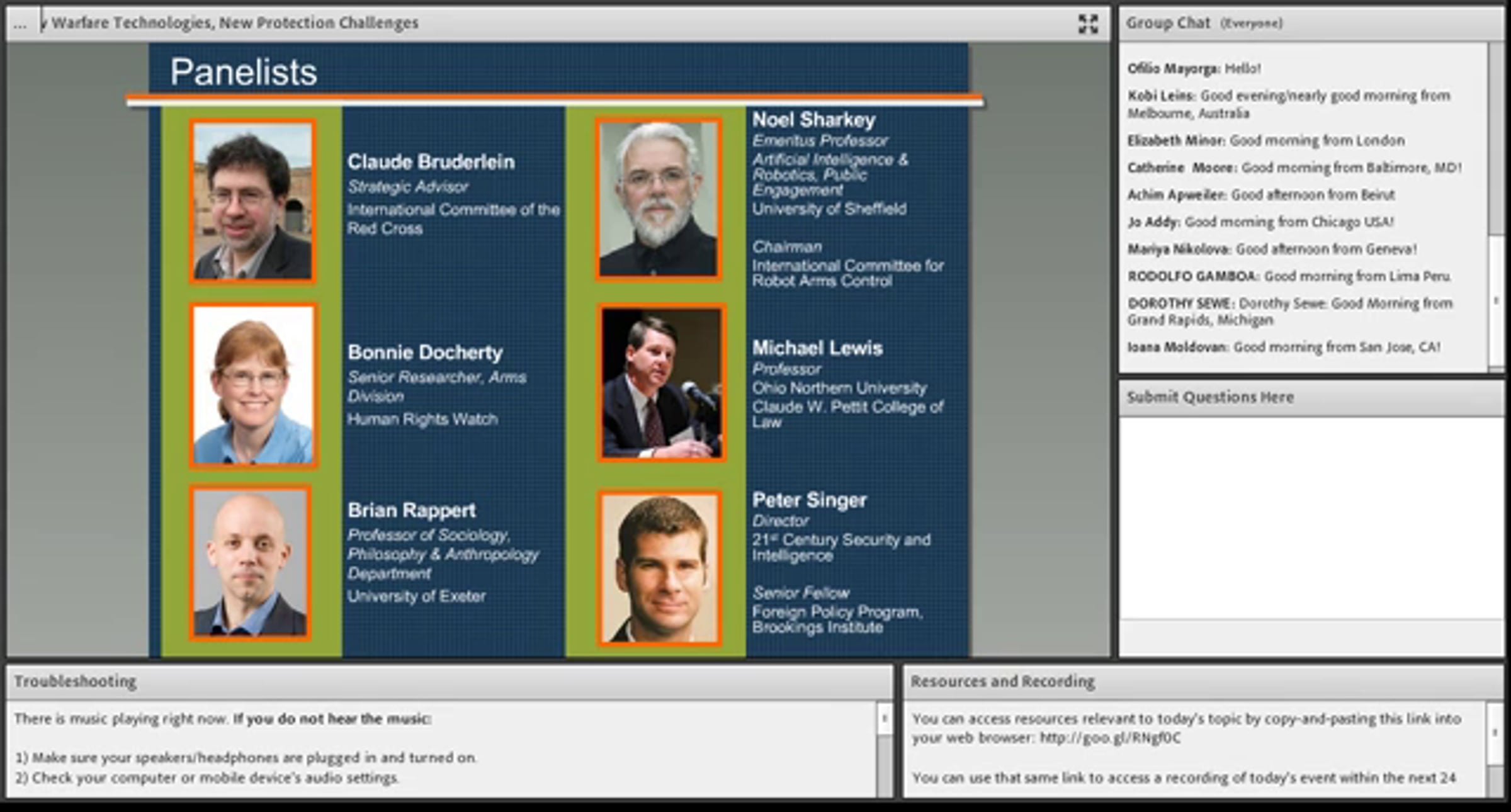Viewport: 1511px width, 812px height.
Task: Click the goo.gl resources link
Action: 1110,738
